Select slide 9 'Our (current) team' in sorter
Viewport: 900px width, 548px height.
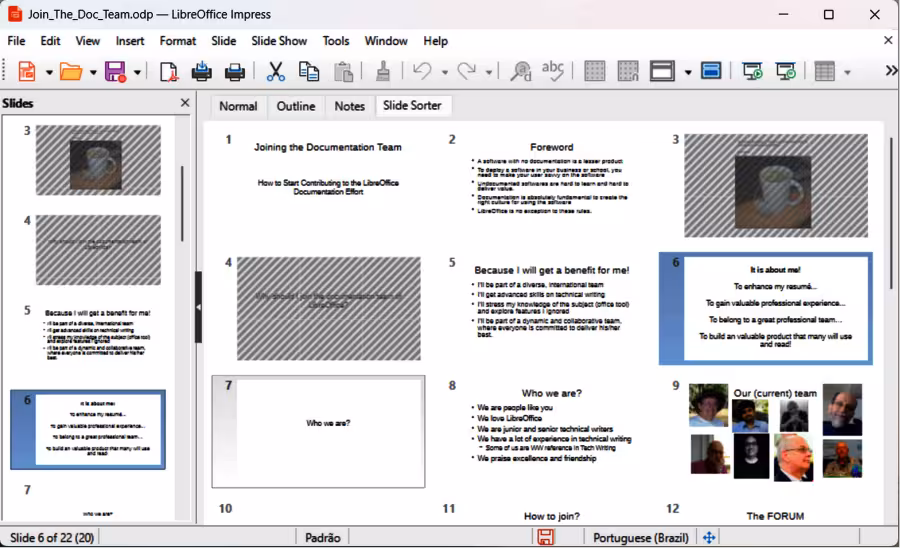click(x=775, y=432)
